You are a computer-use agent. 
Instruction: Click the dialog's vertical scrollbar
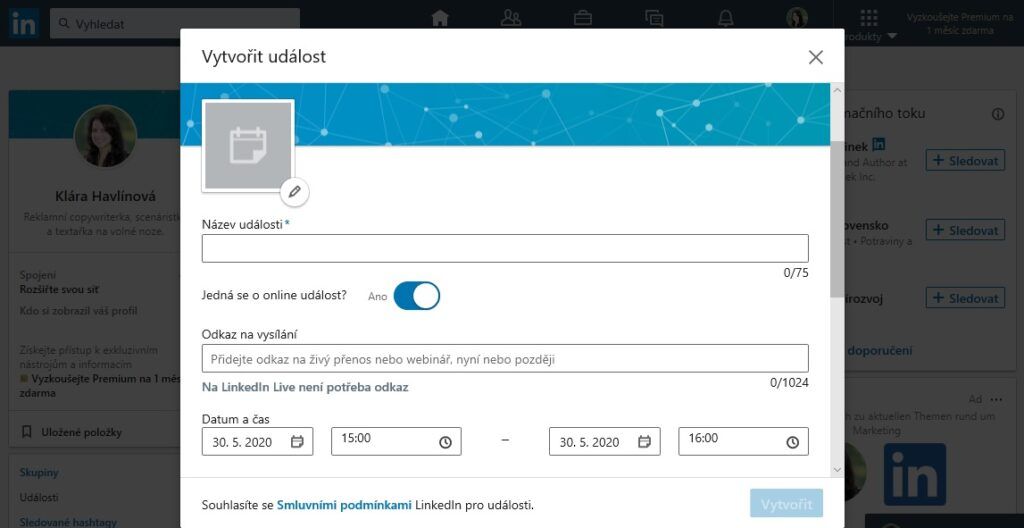pyautogui.click(x=836, y=220)
